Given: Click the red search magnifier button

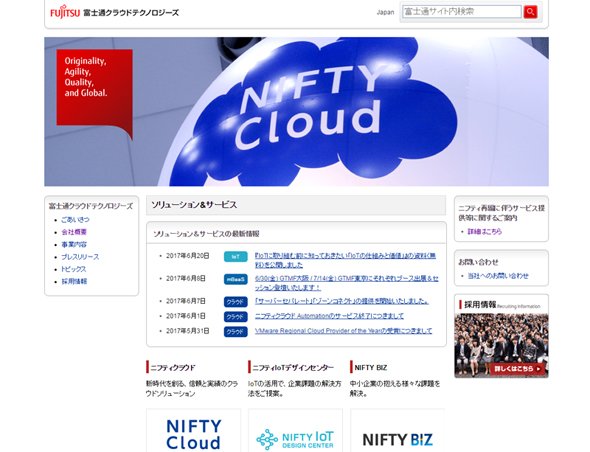Looking at the screenshot, I should coord(530,12).
